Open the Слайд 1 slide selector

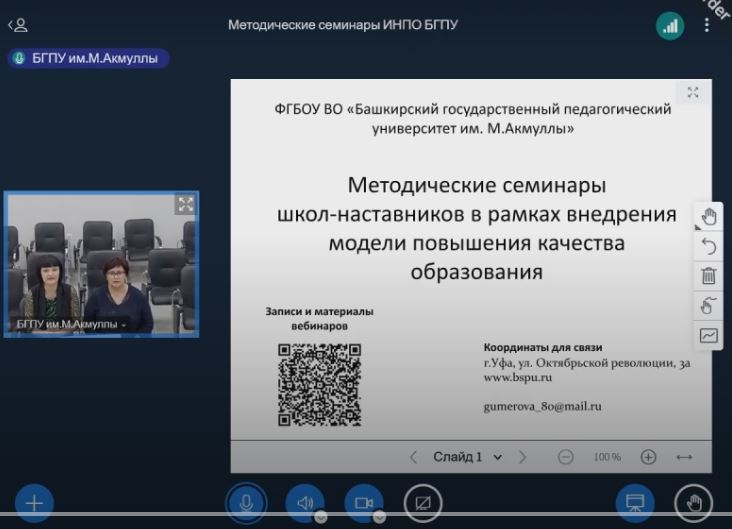point(467,457)
